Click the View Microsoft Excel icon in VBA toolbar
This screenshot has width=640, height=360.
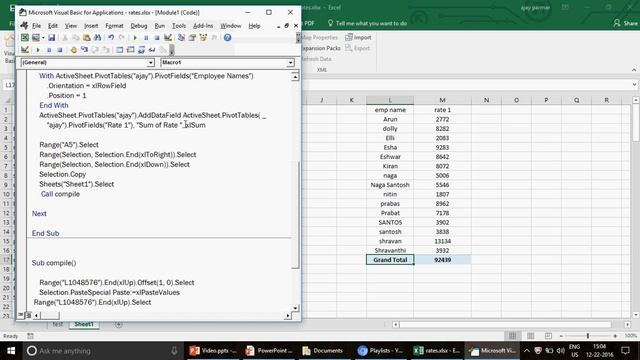(x=25, y=38)
